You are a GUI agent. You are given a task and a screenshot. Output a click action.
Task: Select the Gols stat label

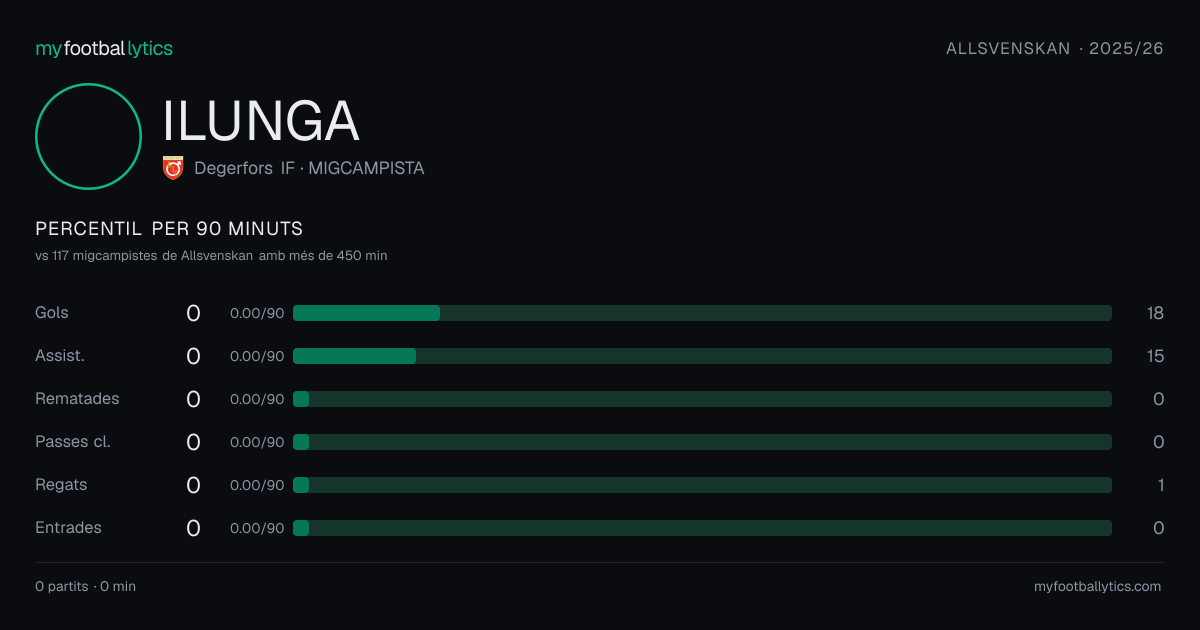(52, 313)
